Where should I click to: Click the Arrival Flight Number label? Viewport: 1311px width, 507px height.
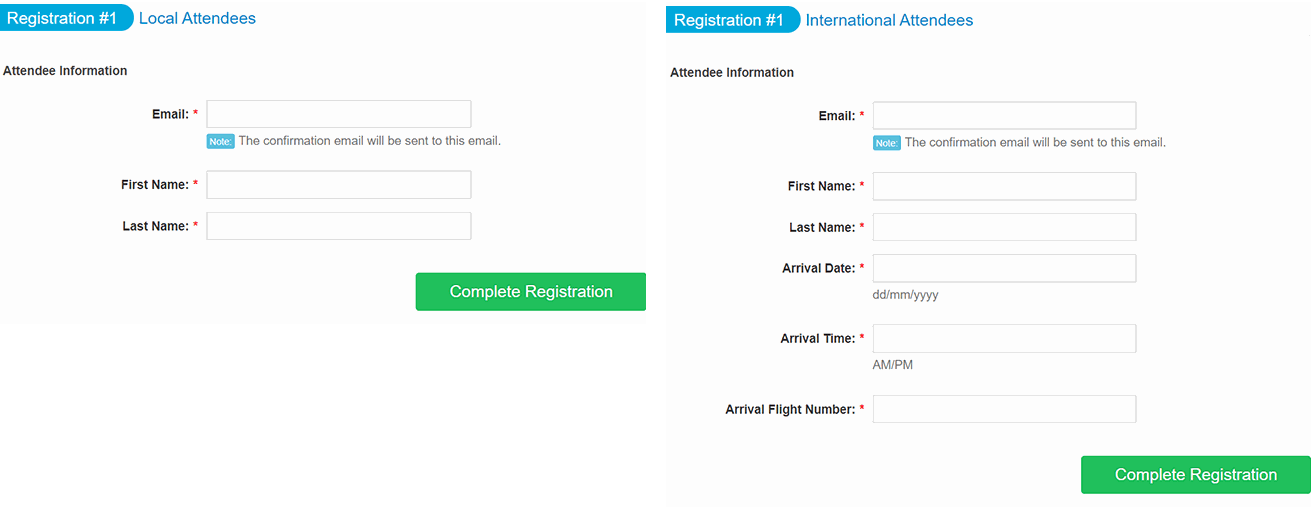coord(790,409)
